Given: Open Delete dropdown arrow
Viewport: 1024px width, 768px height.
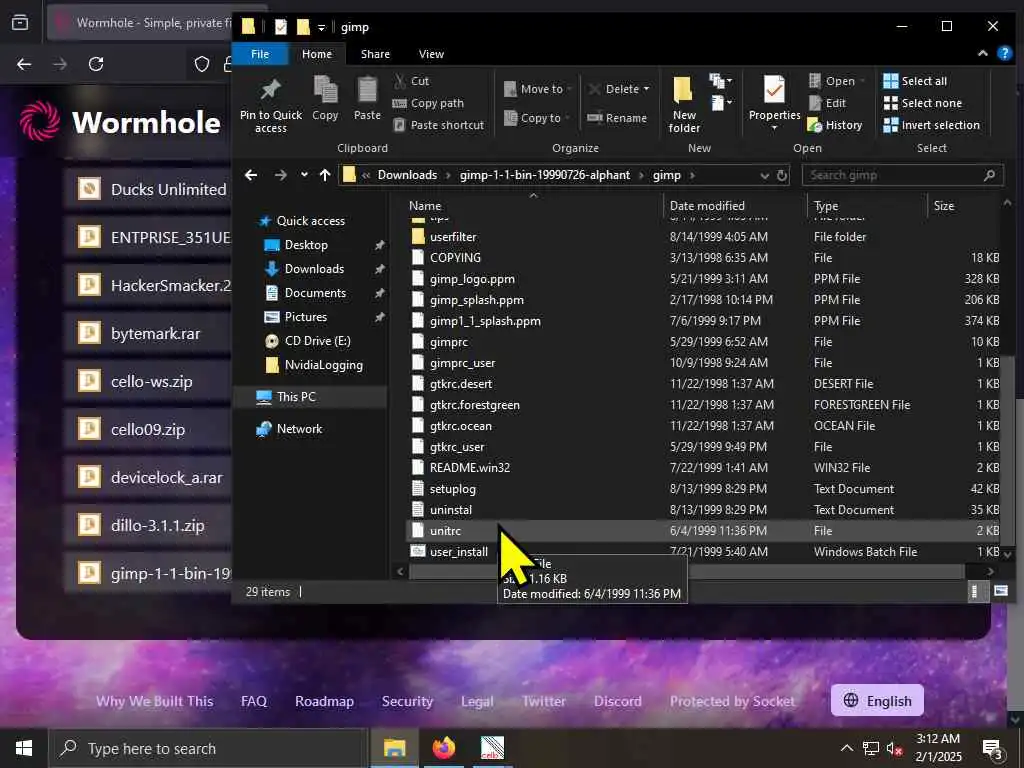Looking at the screenshot, I should (x=647, y=89).
